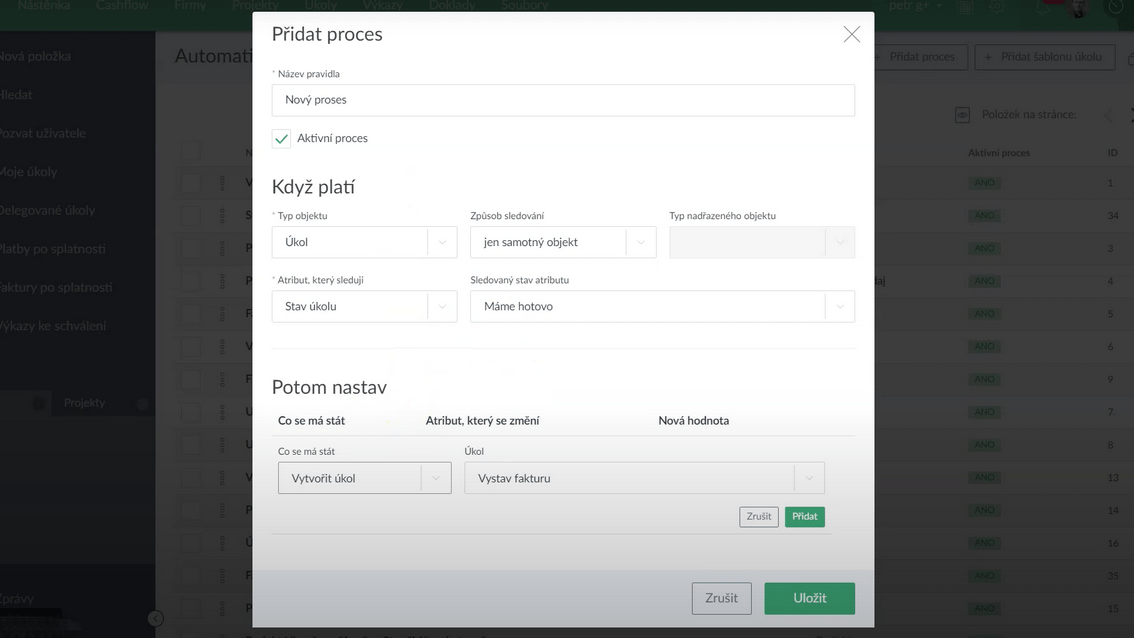Click the eye column-visibility icon
This screenshot has width=1134, height=638.
962,115
